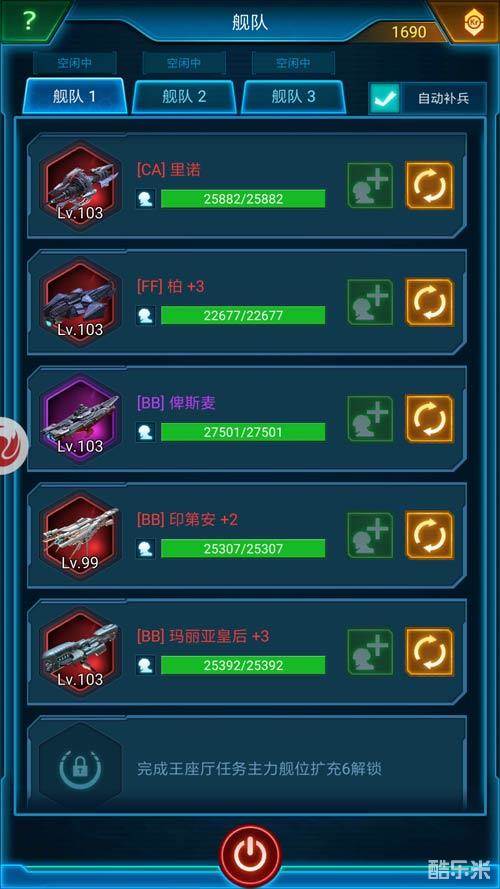Screen dimensions: 500x889
Task: Click the 27501/27501 crew bar
Action: click(243, 432)
